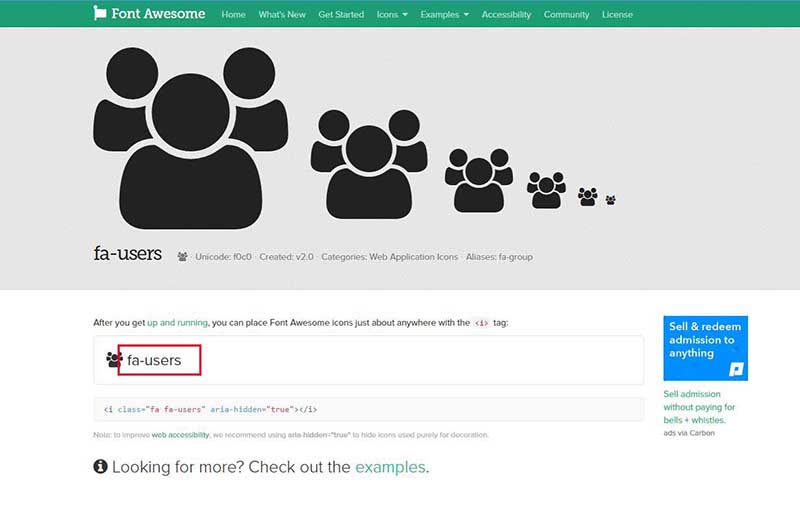This screenshot has width=800, height=529.
Task: Open the Accessibility nav link
Action: pyautogui.click(x=506, y=15)
